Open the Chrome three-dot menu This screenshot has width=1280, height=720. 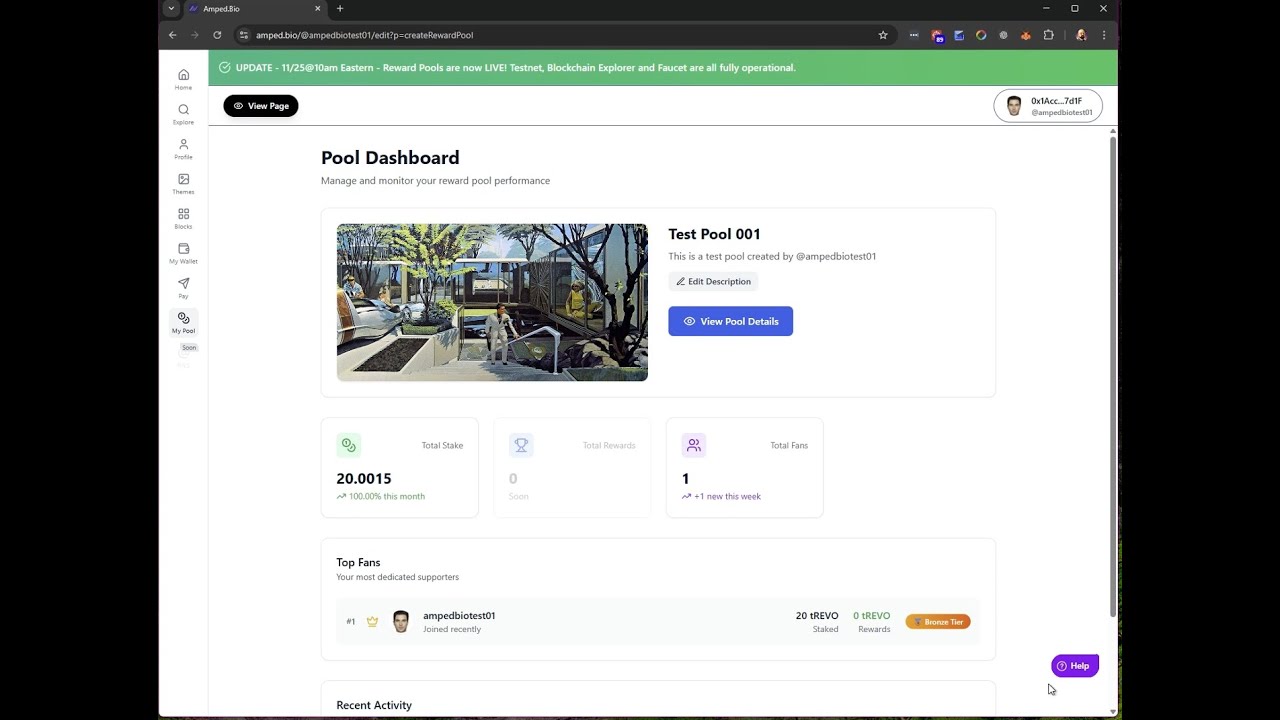(1104, 35)
